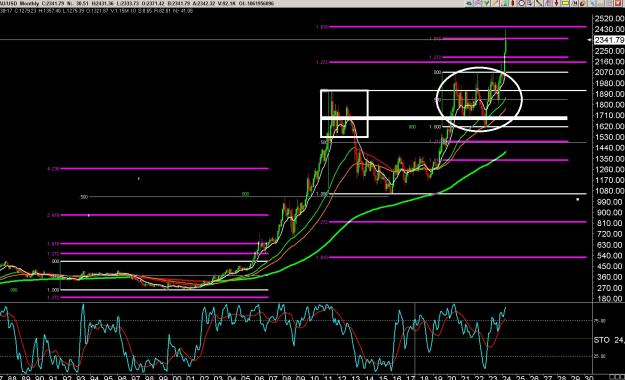Click the 2160.00 price axis label
The image size is (625, 380).
click(609, 61)
